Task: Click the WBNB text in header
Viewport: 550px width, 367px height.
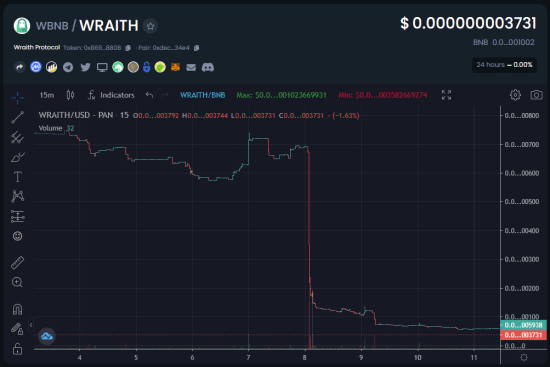Action: point(52,26)
